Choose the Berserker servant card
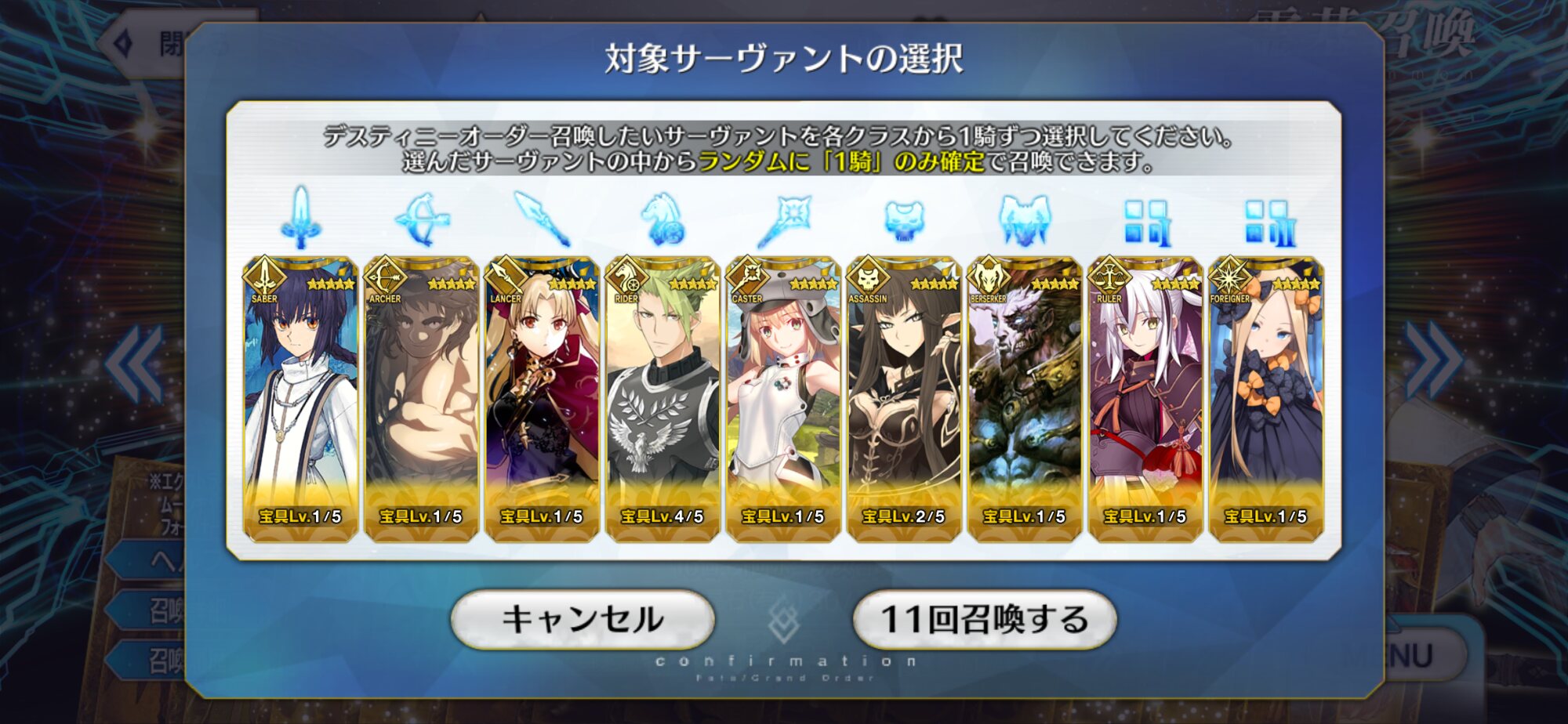The height and width of the screenshot is (724, 1568). 1025,399
